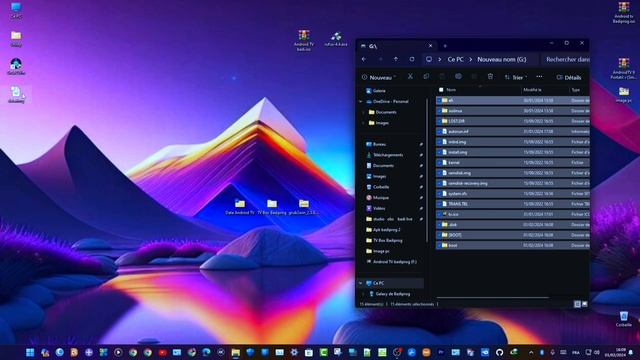Select TV Box Badiprog desktop folder

point(272,207)
